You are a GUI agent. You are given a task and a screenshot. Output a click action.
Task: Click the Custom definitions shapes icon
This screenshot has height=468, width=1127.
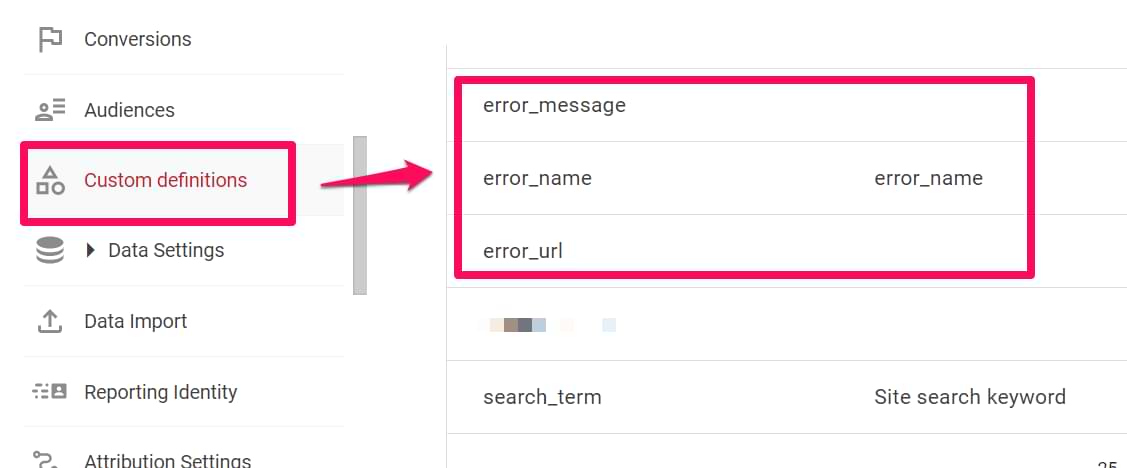(49, 181)
